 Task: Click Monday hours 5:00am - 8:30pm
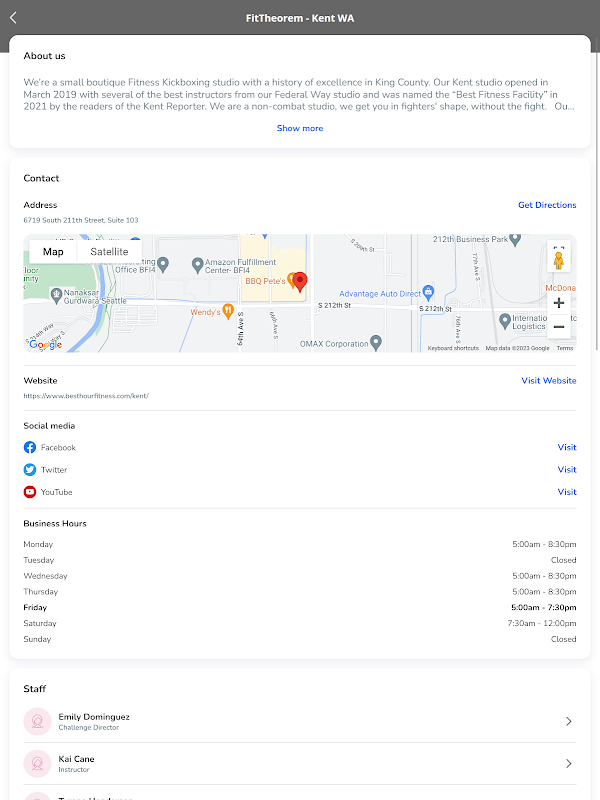544,544
